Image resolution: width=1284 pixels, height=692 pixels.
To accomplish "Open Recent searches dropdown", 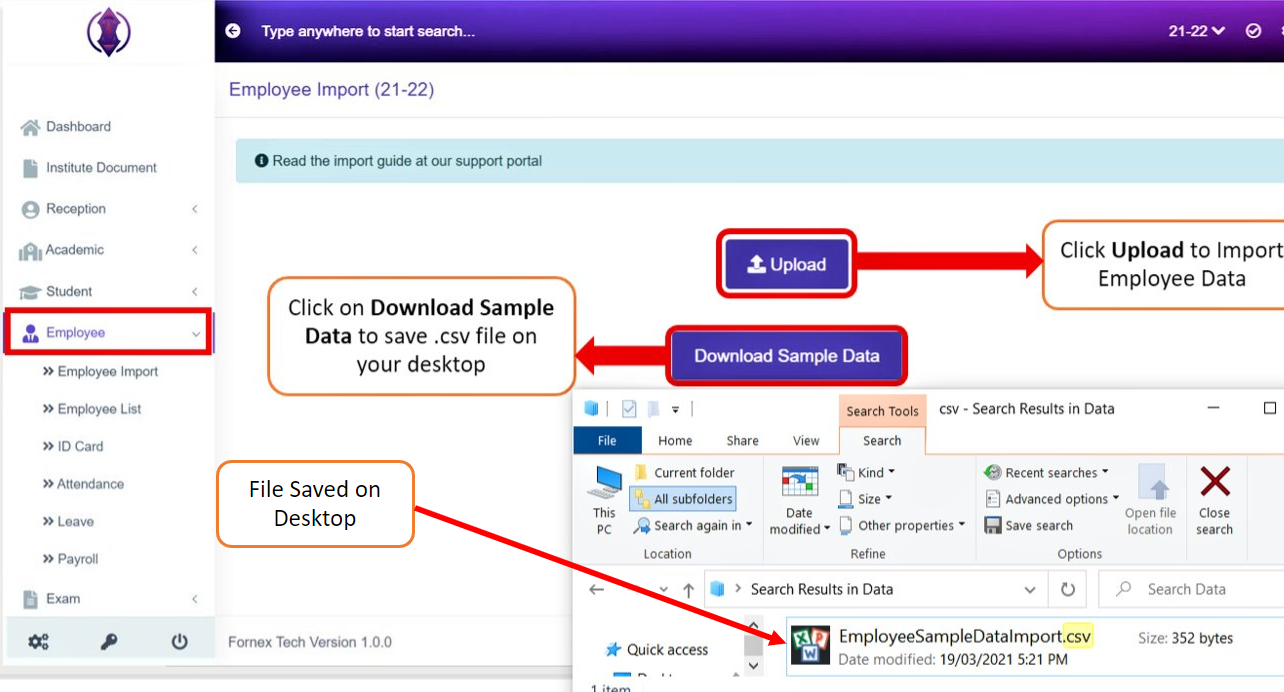I will 1047,473.
